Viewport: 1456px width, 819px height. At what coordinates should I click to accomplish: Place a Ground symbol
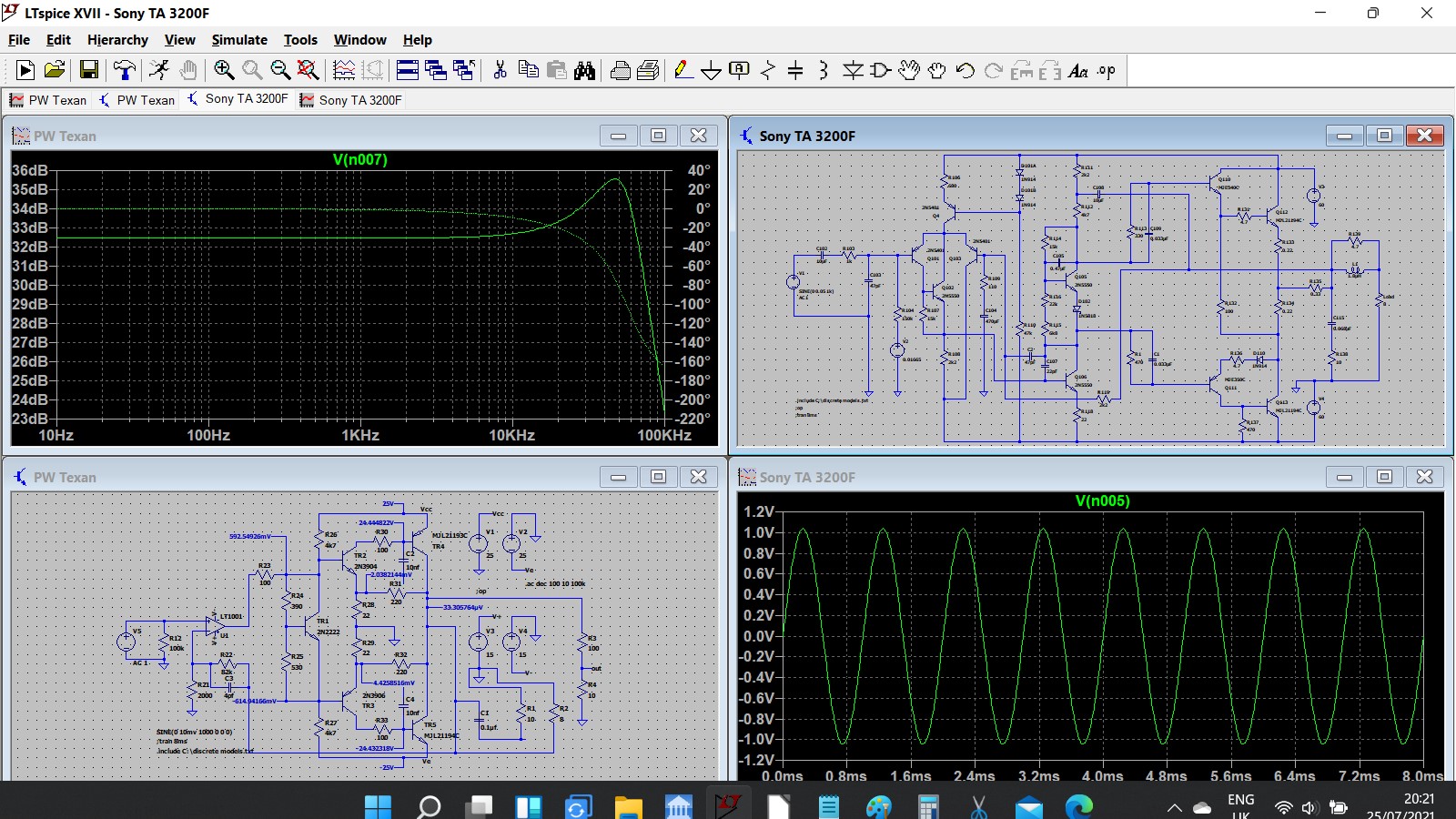(x=712, y=70)
